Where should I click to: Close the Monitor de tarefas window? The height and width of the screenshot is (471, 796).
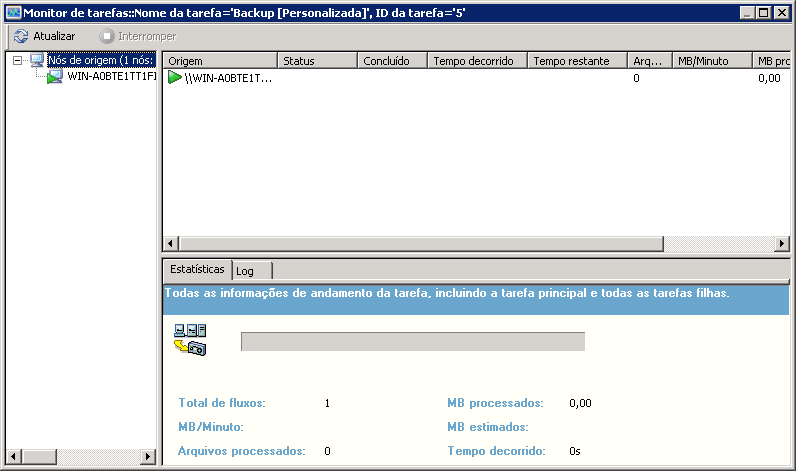(782, 13)
